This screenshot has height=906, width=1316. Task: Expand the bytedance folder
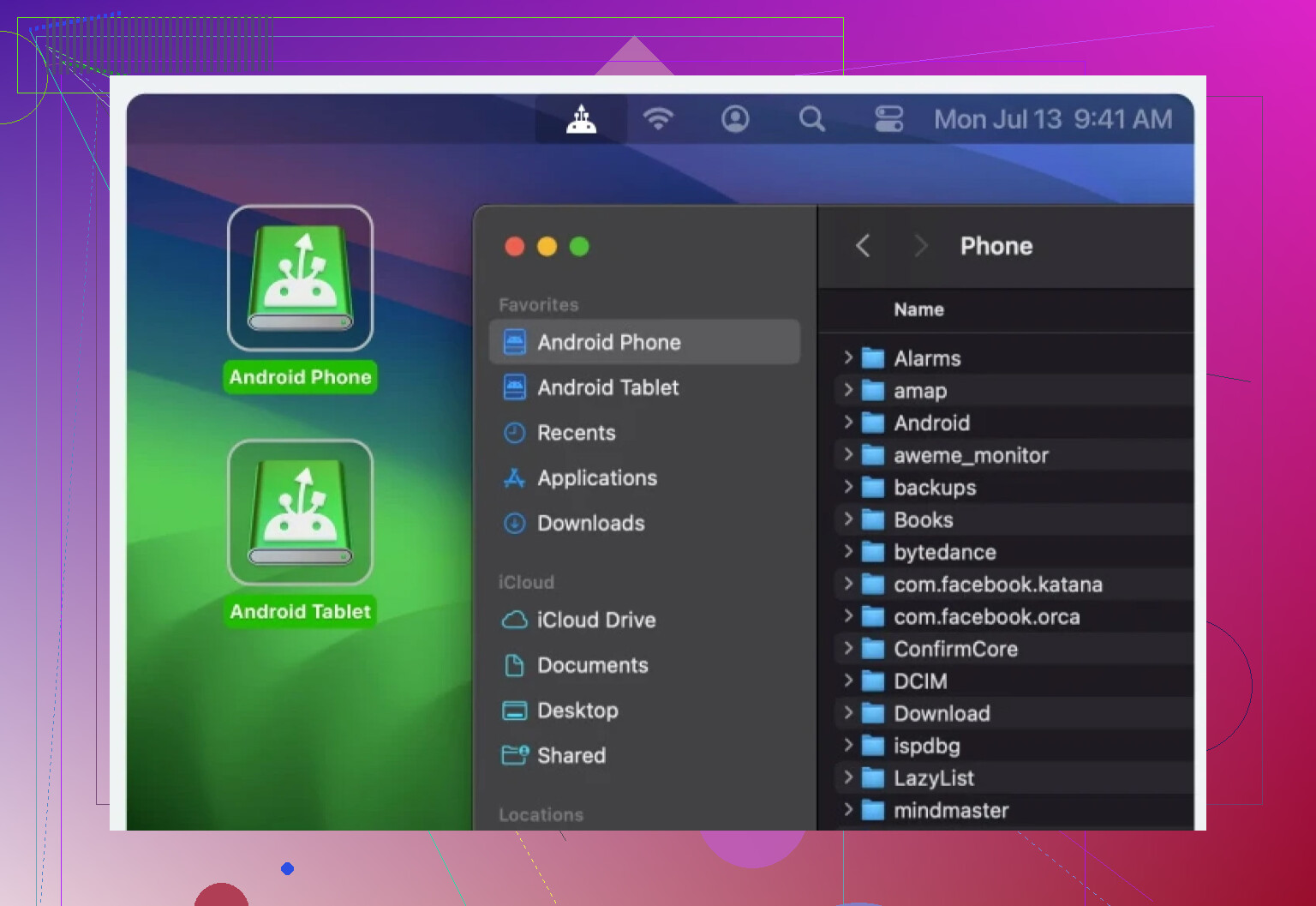click(847, 551)
